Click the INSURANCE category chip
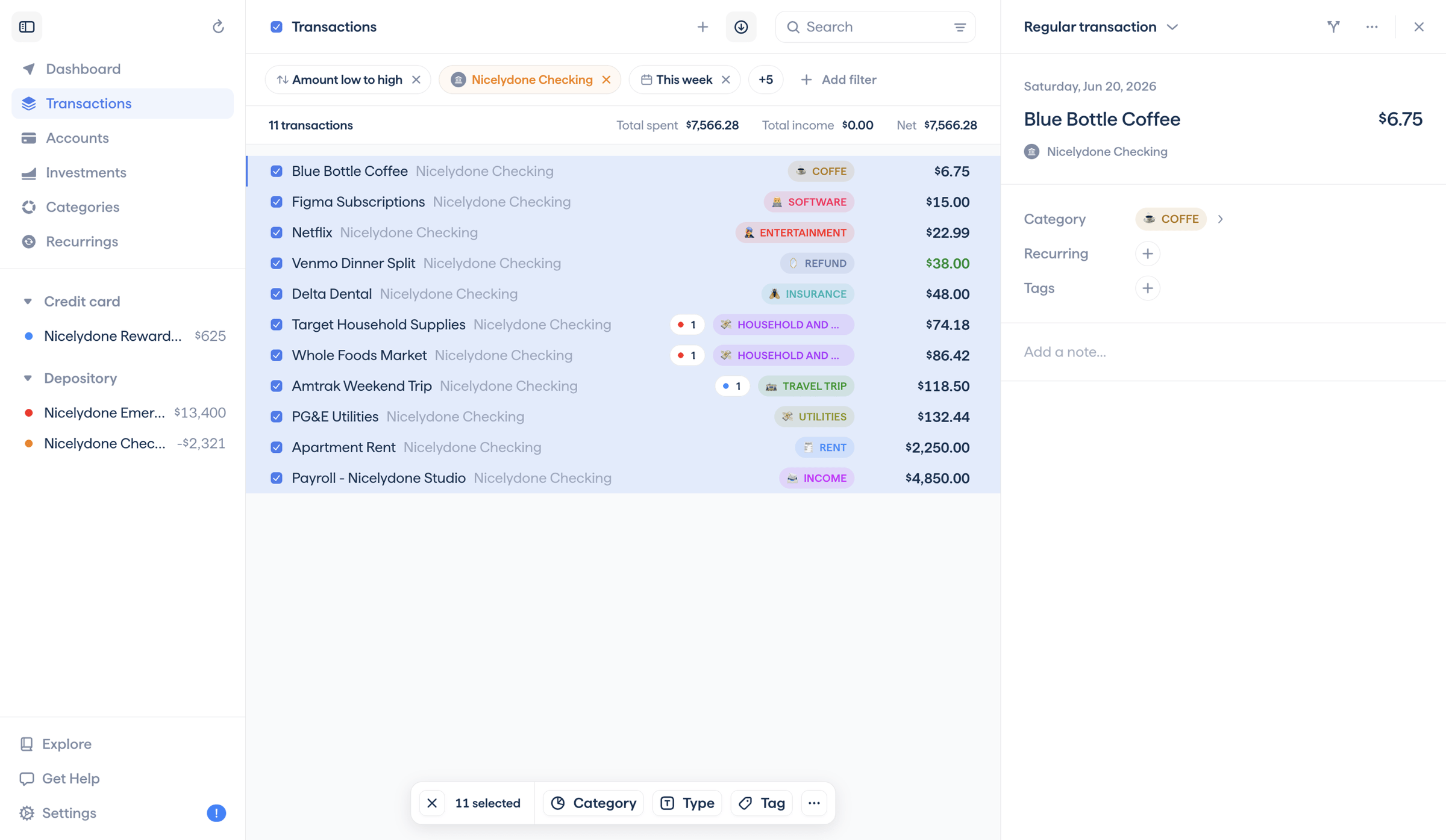 pos(807,294)
